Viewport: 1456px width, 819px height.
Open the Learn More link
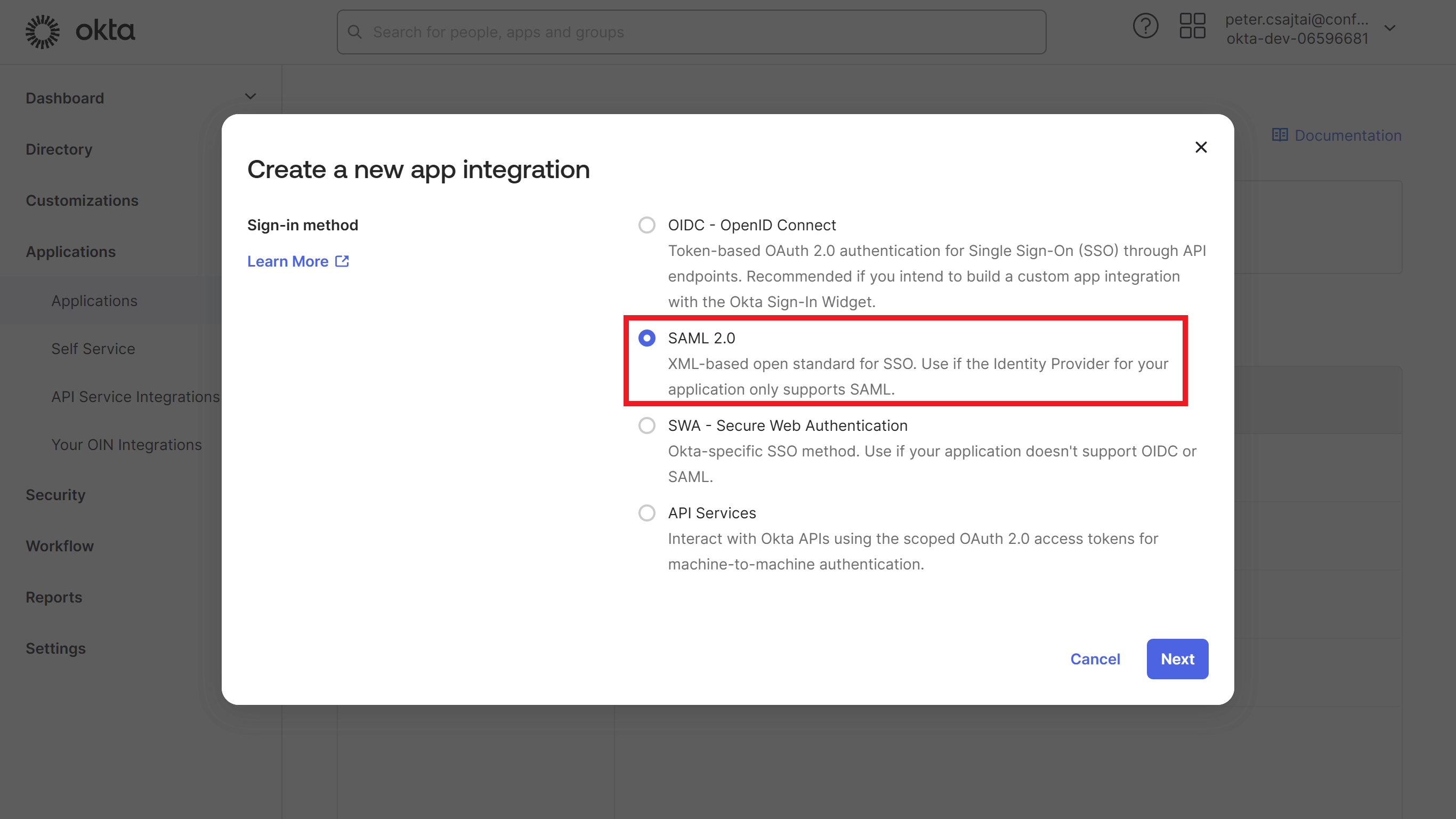pos(288,261)
